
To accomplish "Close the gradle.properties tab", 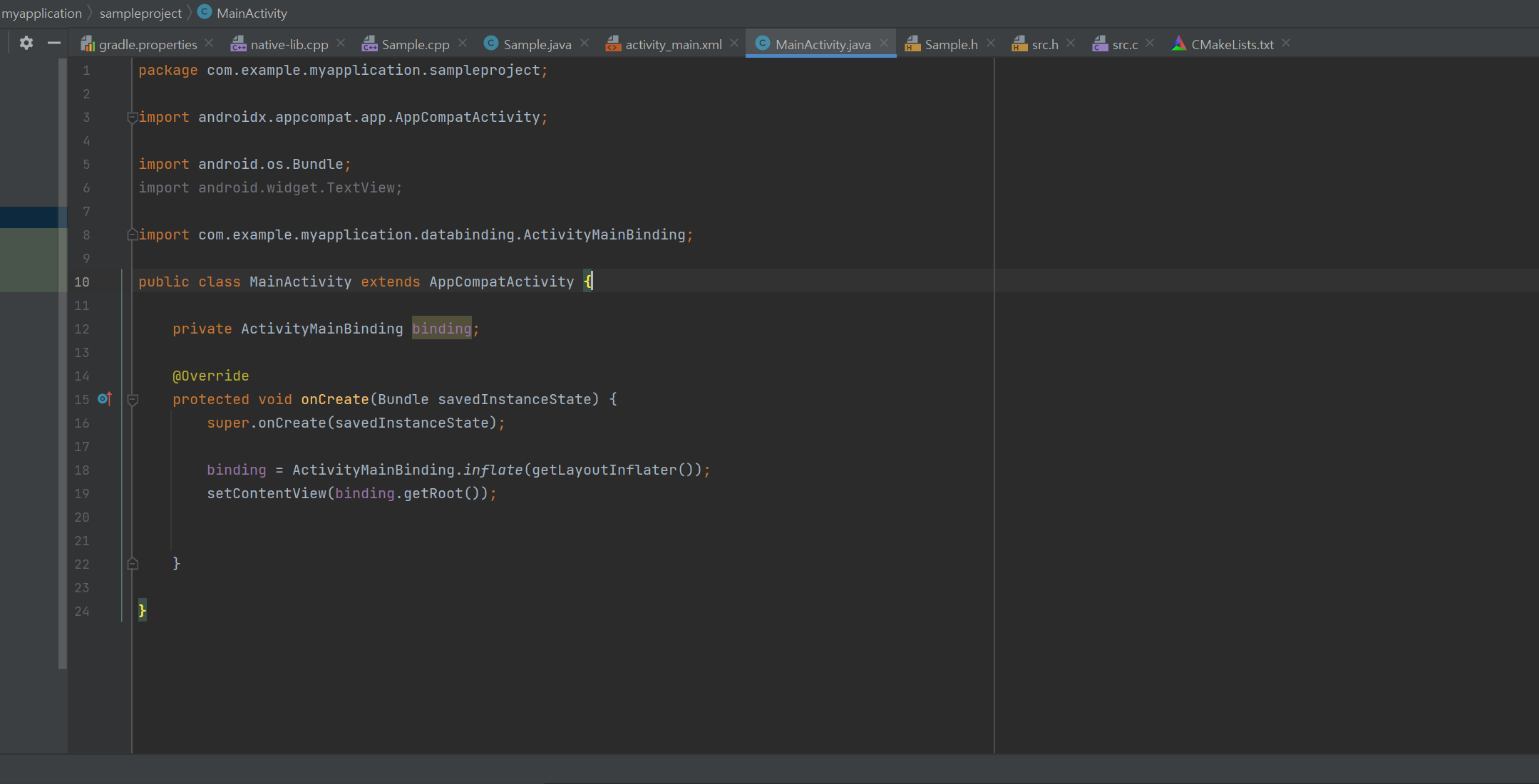I will pos(209,43).
